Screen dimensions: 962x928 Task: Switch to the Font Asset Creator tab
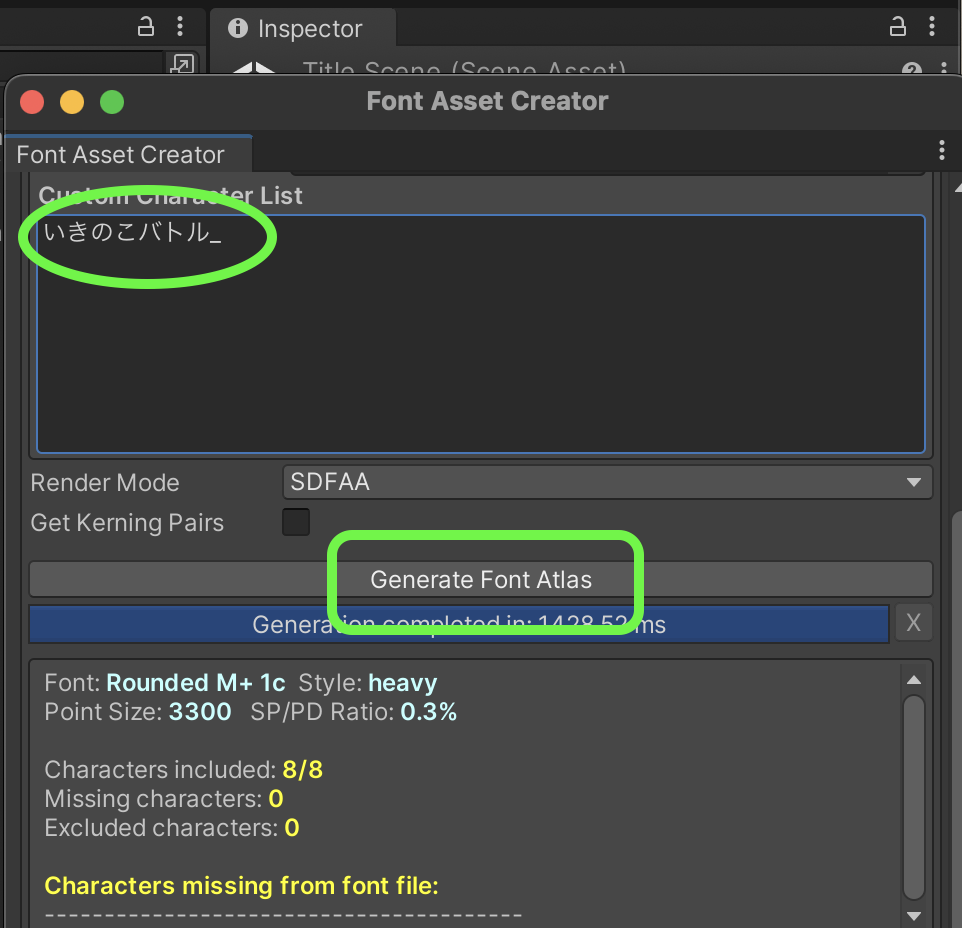119,154
